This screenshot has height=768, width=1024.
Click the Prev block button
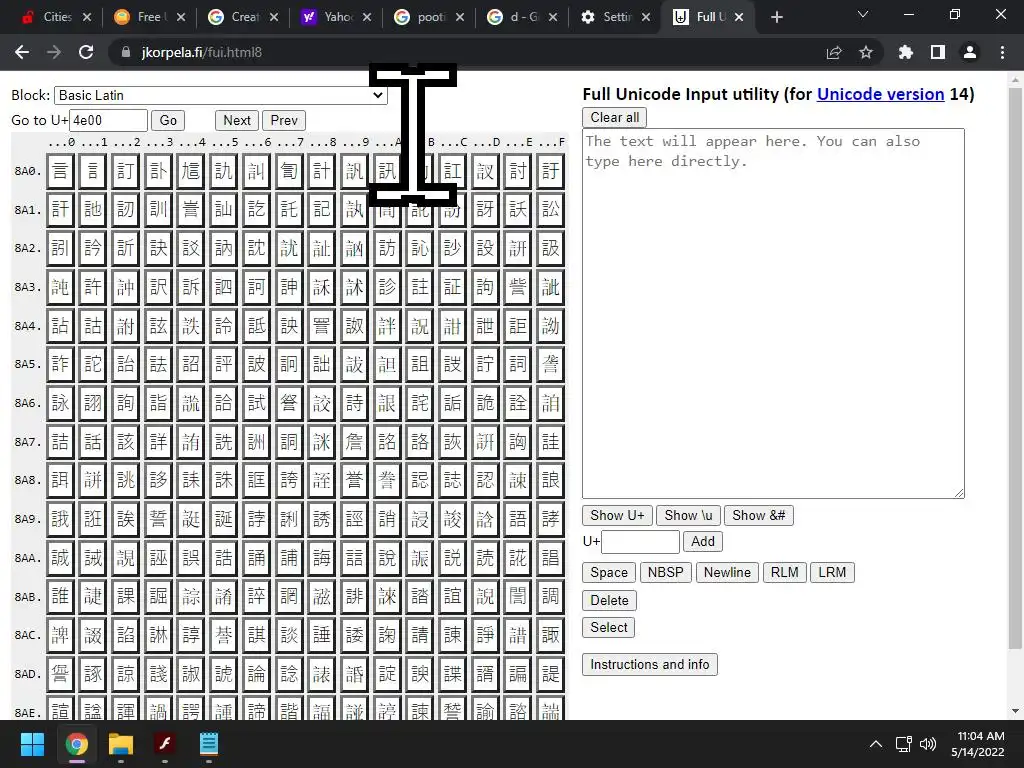click(283, 120)
